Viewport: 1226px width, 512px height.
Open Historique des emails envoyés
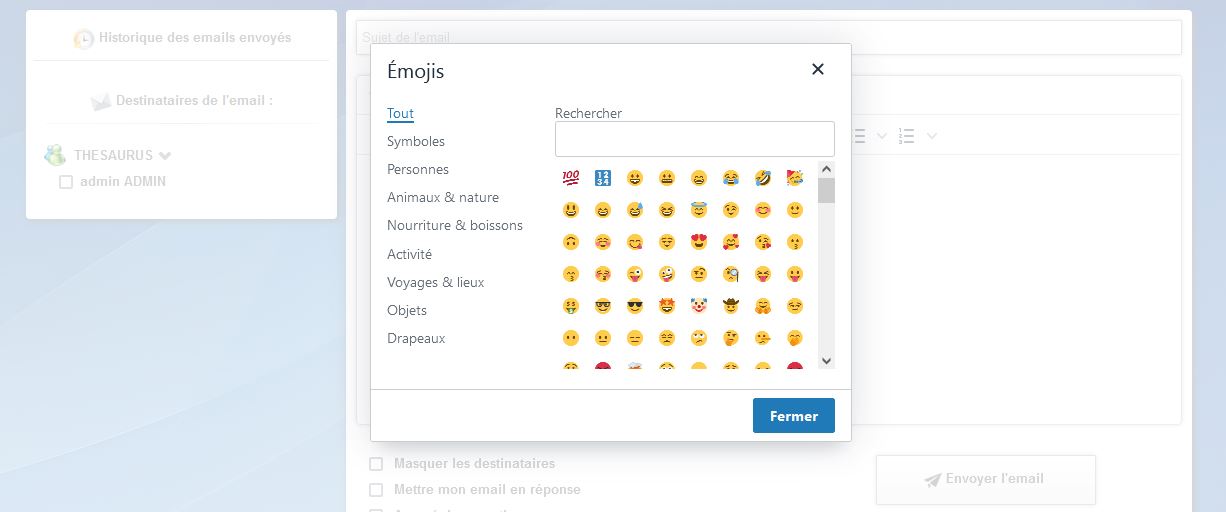point(194,38)
